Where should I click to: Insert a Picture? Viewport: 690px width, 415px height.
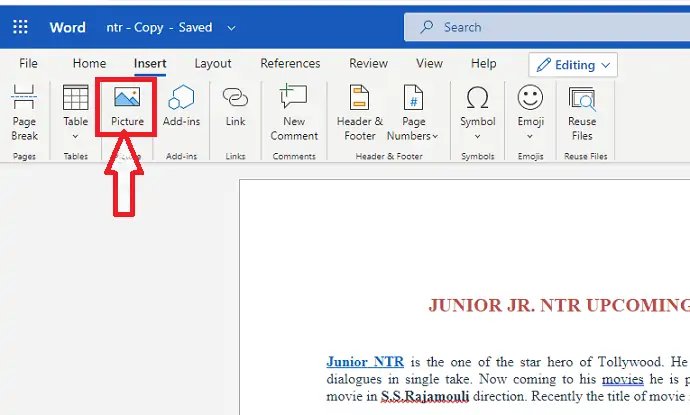(127, 107)
